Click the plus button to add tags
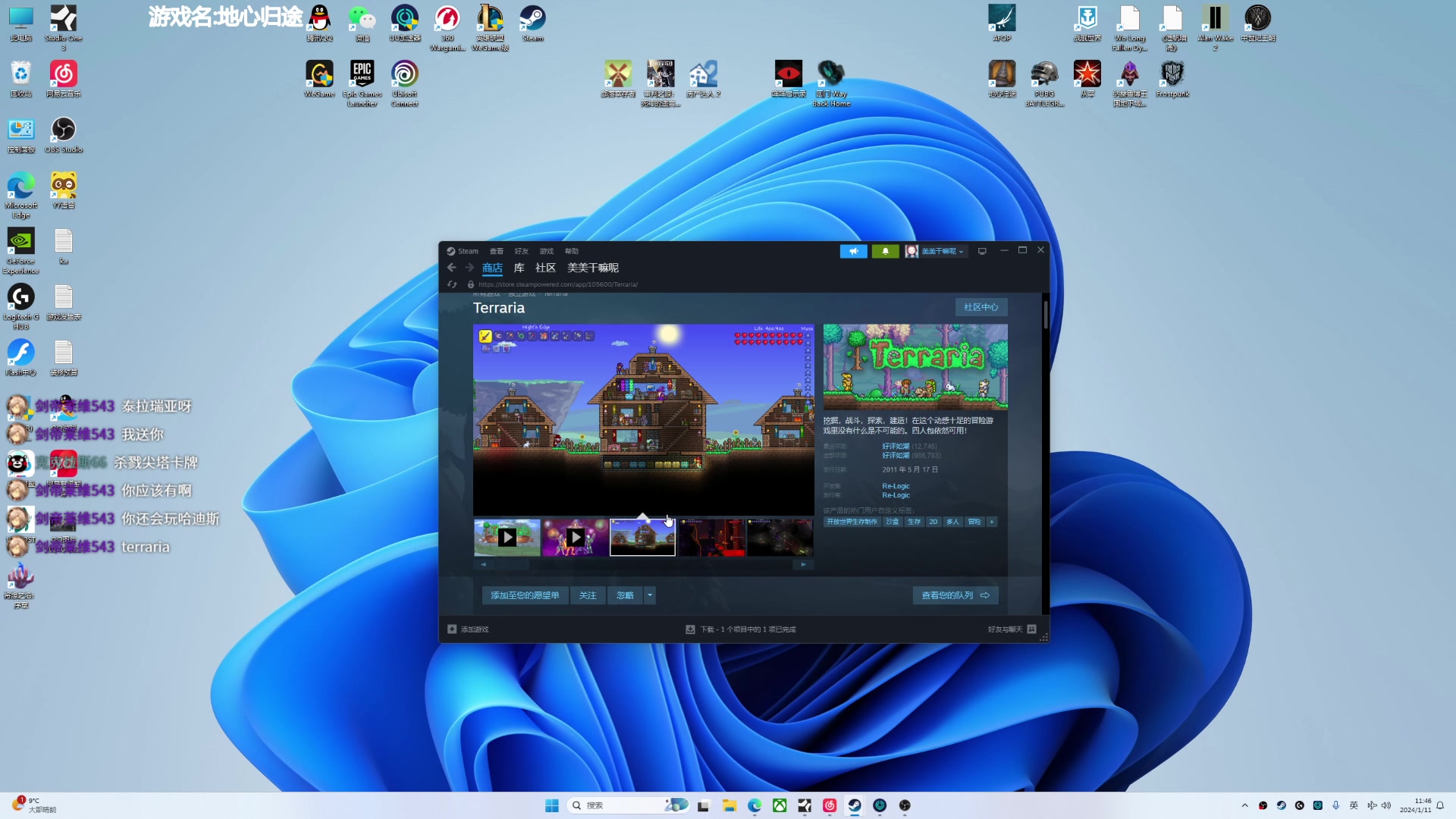This screenshot has width=1456, height=819. click(x=991, y=522)
